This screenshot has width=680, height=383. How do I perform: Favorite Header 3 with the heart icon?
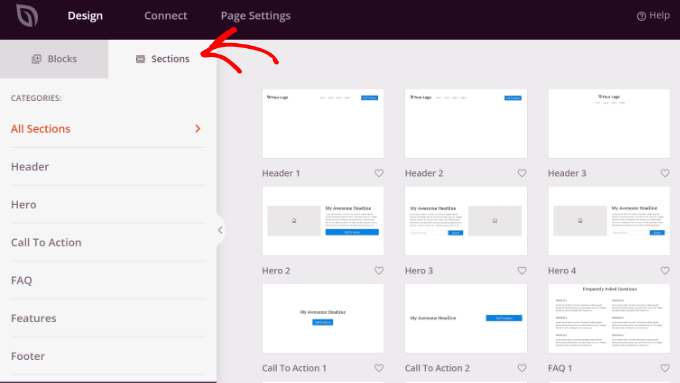coord(665,173)
